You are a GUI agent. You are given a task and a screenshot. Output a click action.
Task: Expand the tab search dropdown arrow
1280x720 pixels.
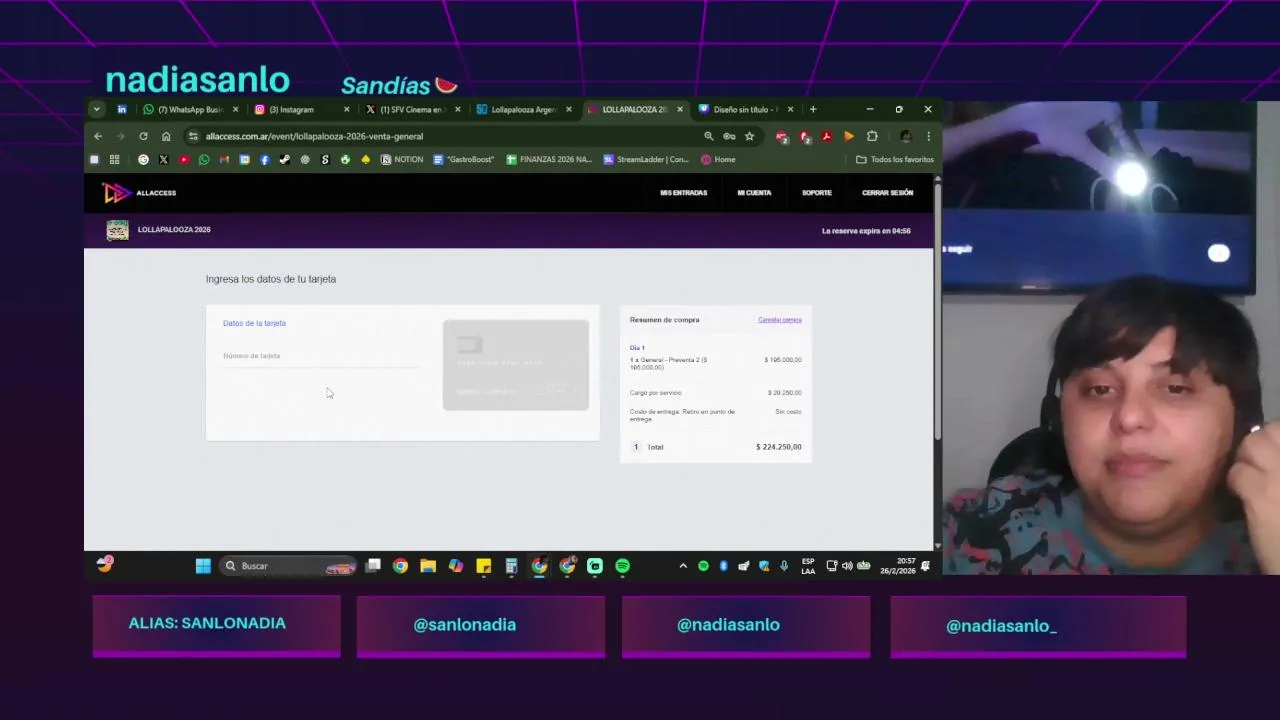96,109
